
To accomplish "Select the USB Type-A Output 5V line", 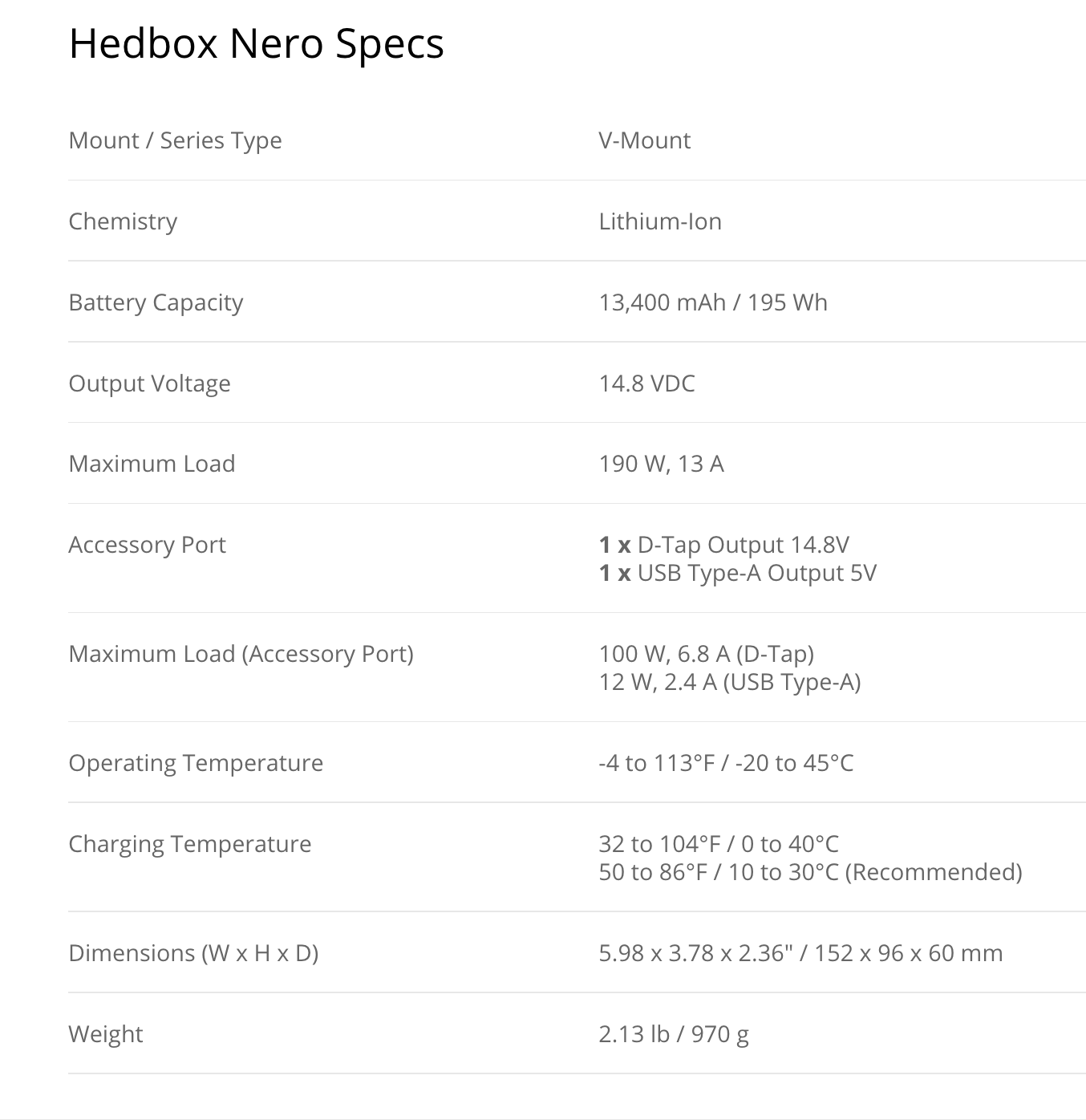I will tap(737, 573).
